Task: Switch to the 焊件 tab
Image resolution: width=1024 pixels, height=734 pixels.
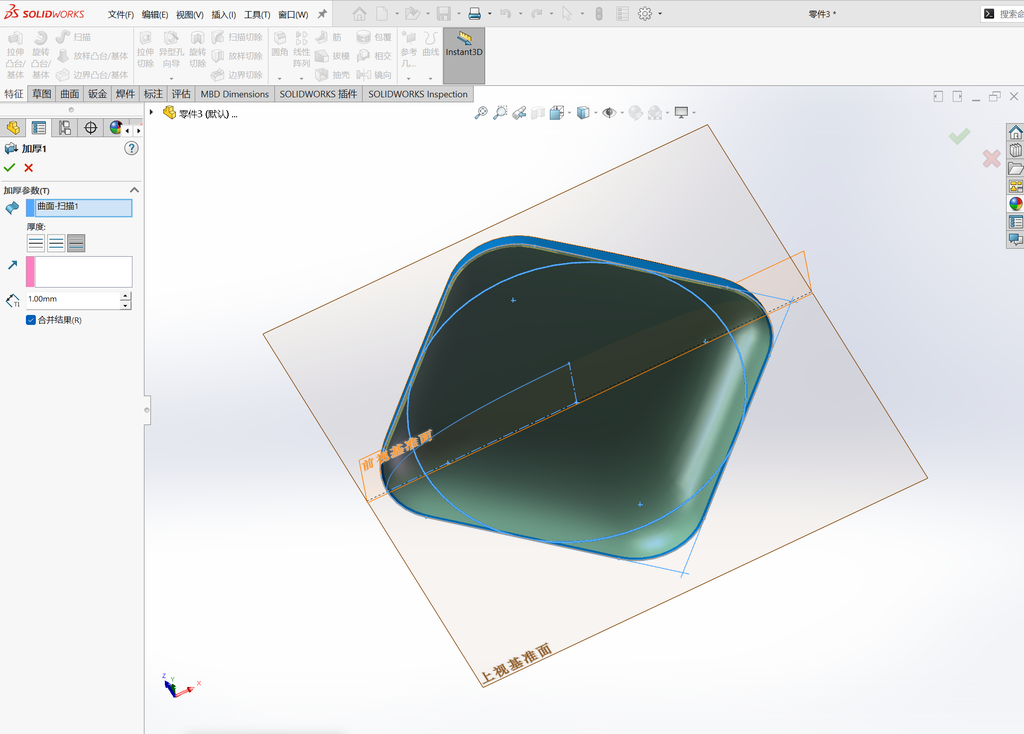Action: [x=125, y=94]
